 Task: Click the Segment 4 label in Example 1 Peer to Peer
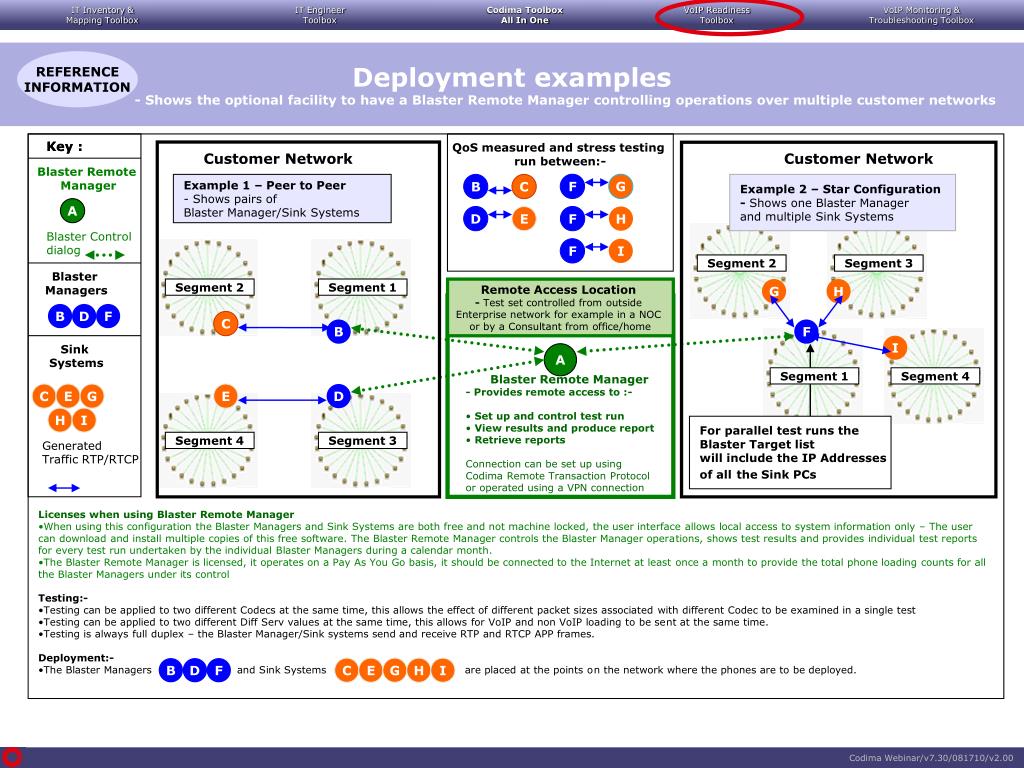click(210, 441)
